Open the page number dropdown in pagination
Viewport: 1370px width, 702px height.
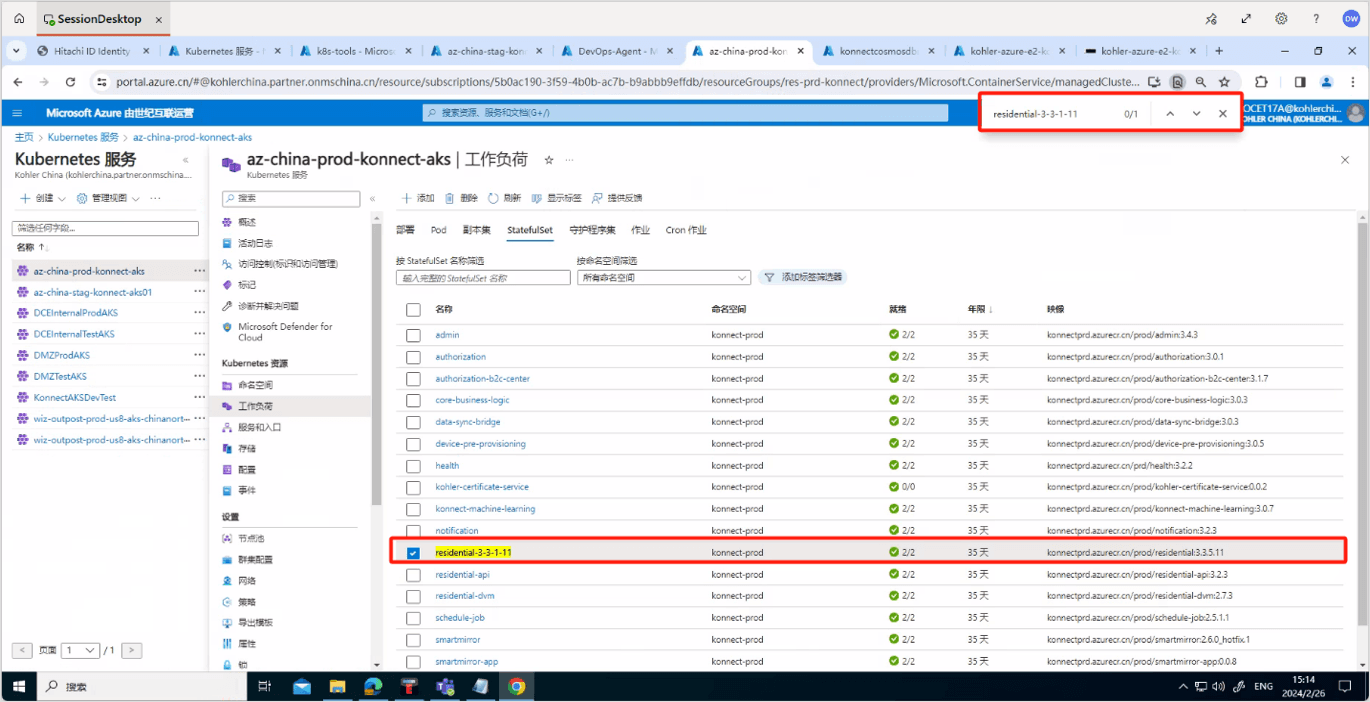click(x=80, y=650)
